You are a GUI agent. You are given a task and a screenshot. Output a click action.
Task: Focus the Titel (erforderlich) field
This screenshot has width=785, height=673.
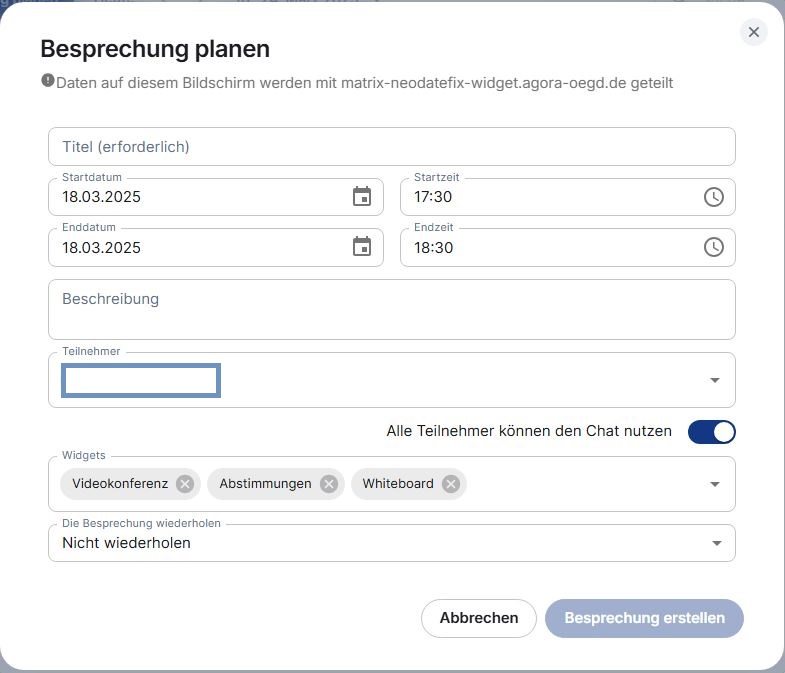[391, 146]
